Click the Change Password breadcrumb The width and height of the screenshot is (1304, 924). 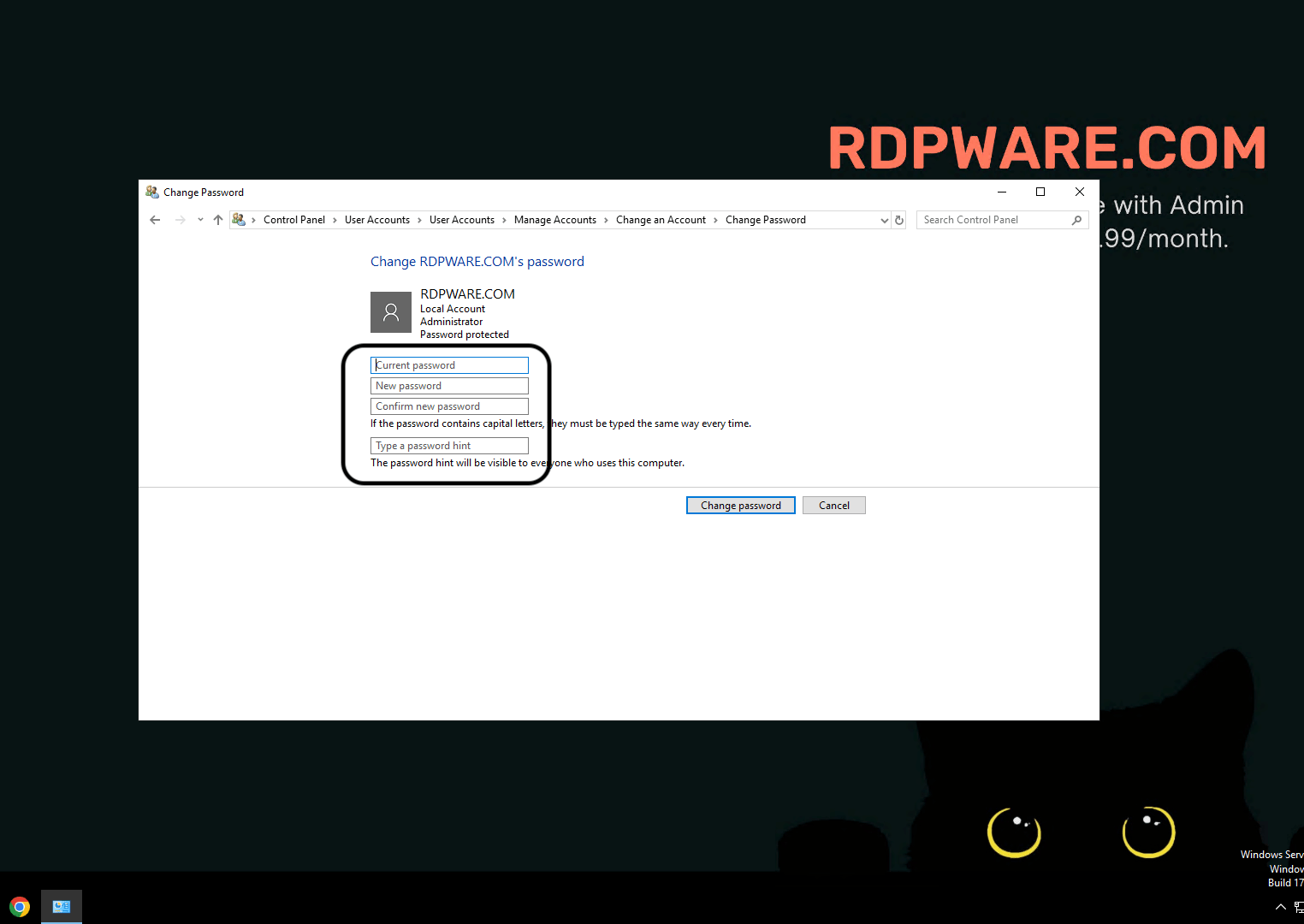[766, 220]
